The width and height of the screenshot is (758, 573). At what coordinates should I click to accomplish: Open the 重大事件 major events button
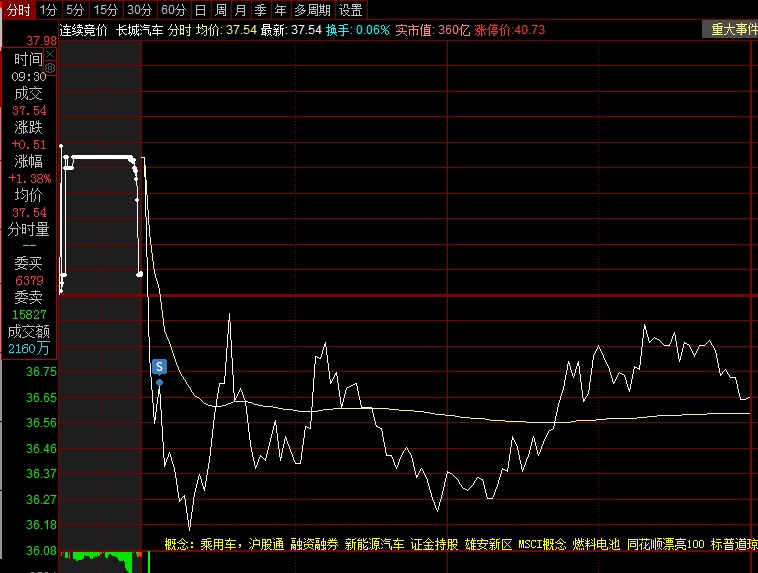click(732, 29)
